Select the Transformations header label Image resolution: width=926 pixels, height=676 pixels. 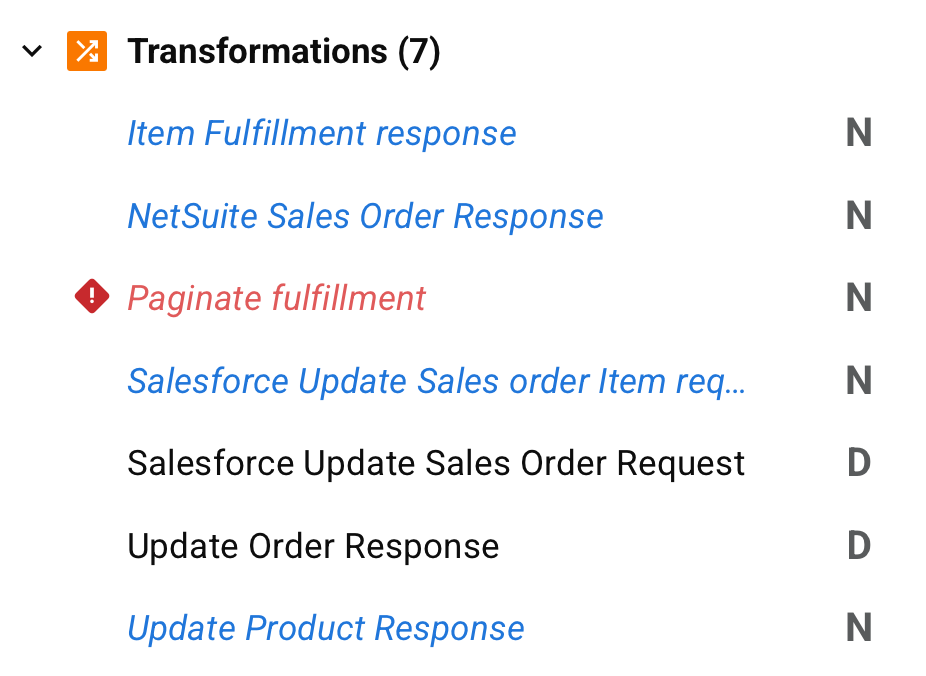[257, 51]
